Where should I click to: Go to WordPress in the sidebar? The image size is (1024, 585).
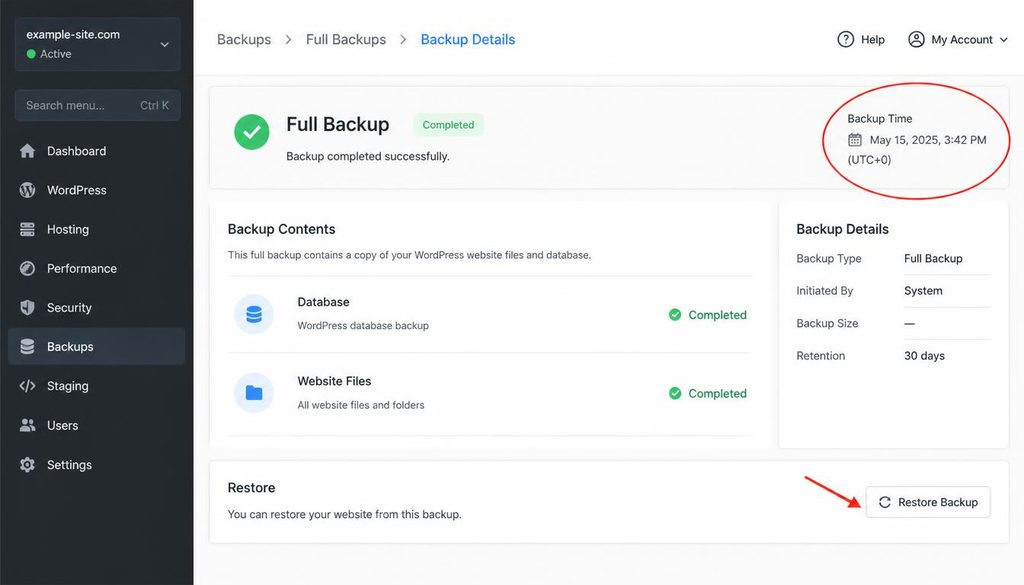pyautogui.click(x=97, y=190)
